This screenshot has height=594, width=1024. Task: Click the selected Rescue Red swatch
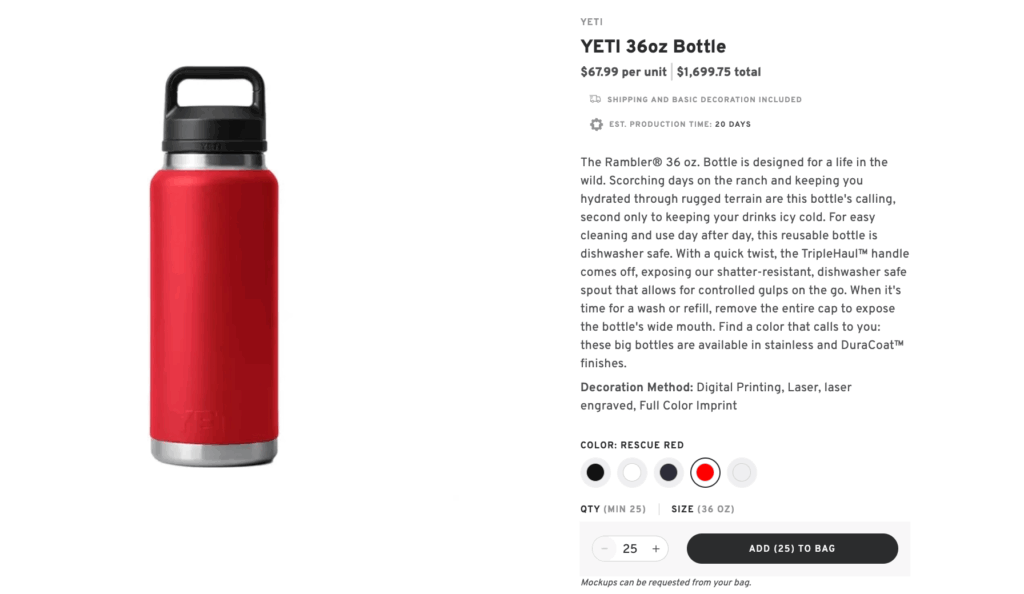705,471
